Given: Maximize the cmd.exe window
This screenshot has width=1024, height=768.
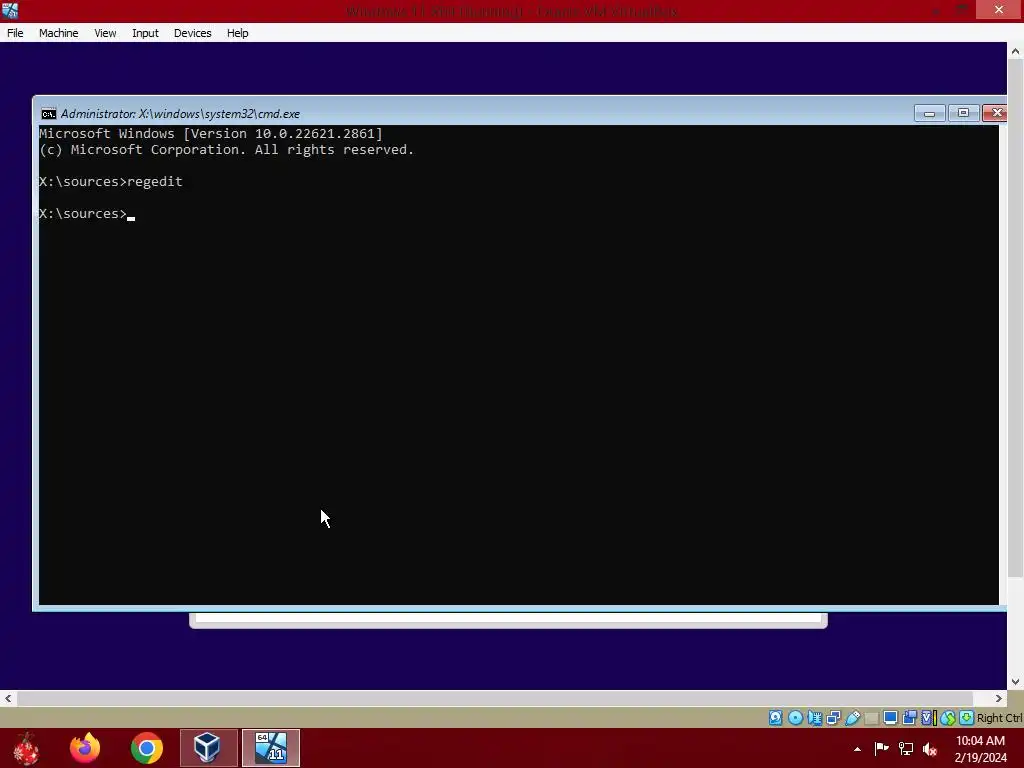Looking at the screenshot, I should click(963, 113).
